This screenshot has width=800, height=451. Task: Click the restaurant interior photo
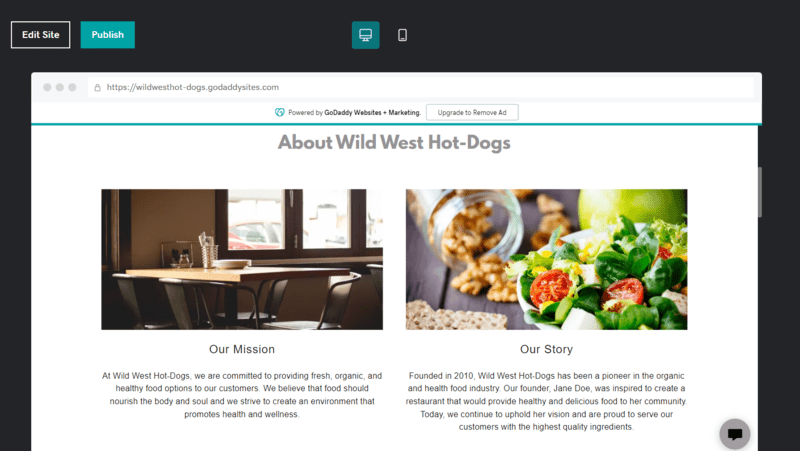tap(242, 259)
